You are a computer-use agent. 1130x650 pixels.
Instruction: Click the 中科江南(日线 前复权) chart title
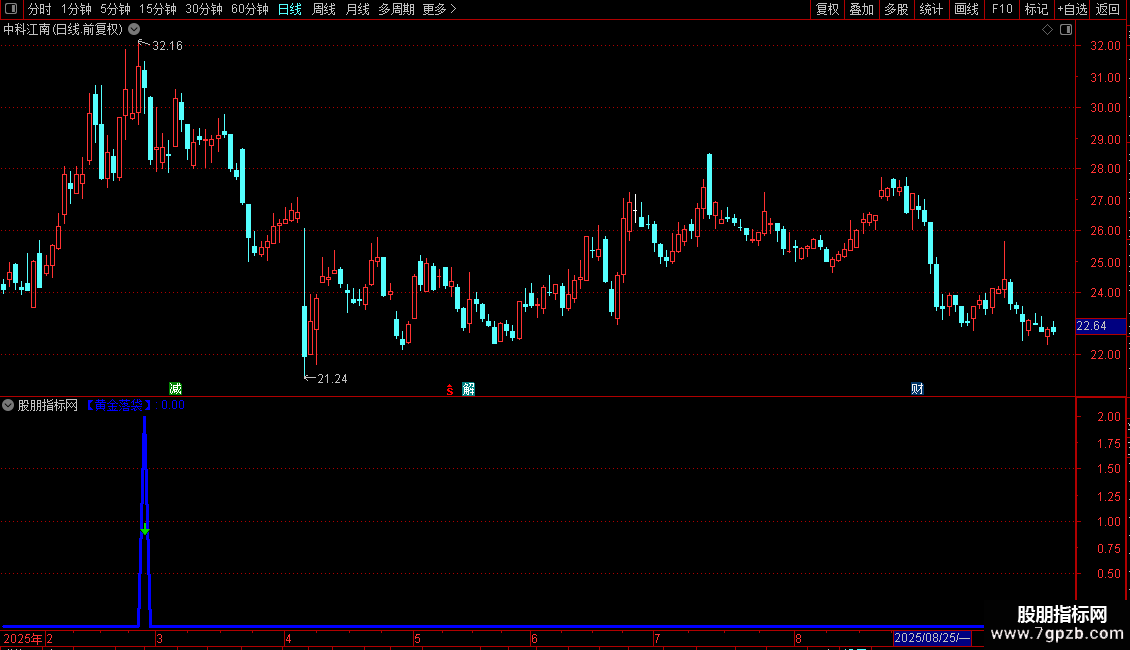63,30
